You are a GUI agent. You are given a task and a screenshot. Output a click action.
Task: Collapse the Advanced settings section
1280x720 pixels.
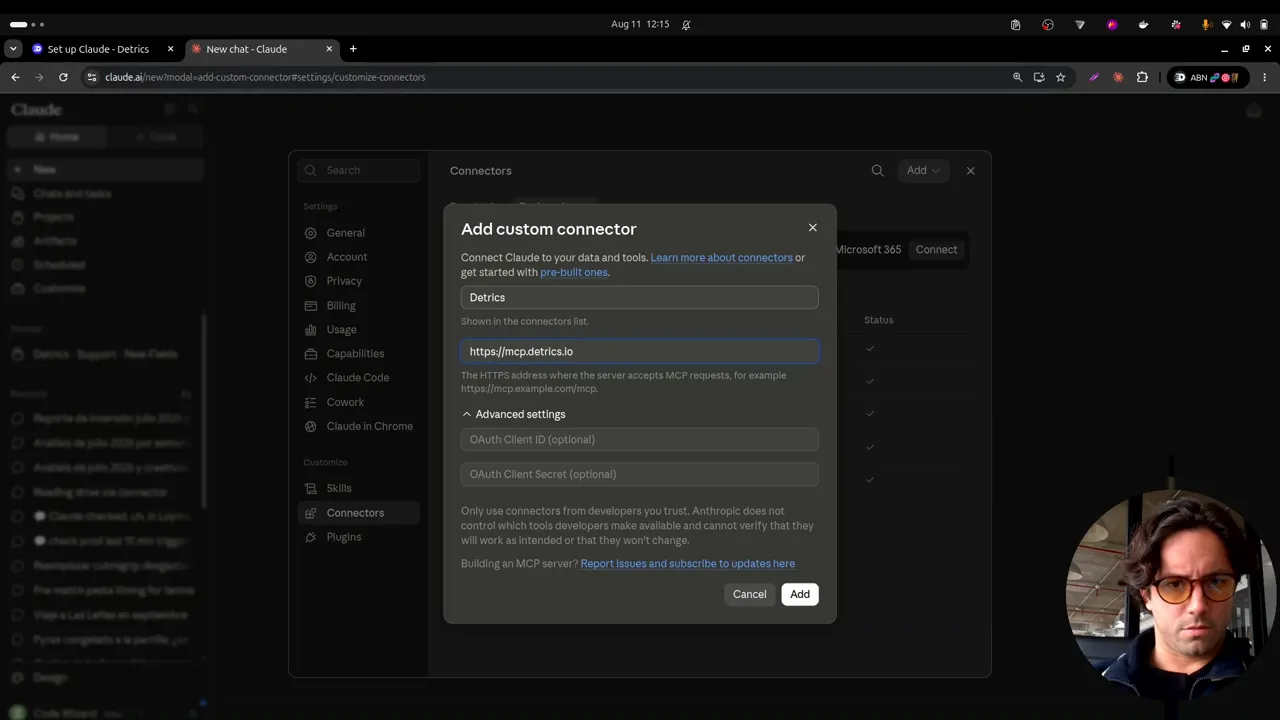point(514,414)
